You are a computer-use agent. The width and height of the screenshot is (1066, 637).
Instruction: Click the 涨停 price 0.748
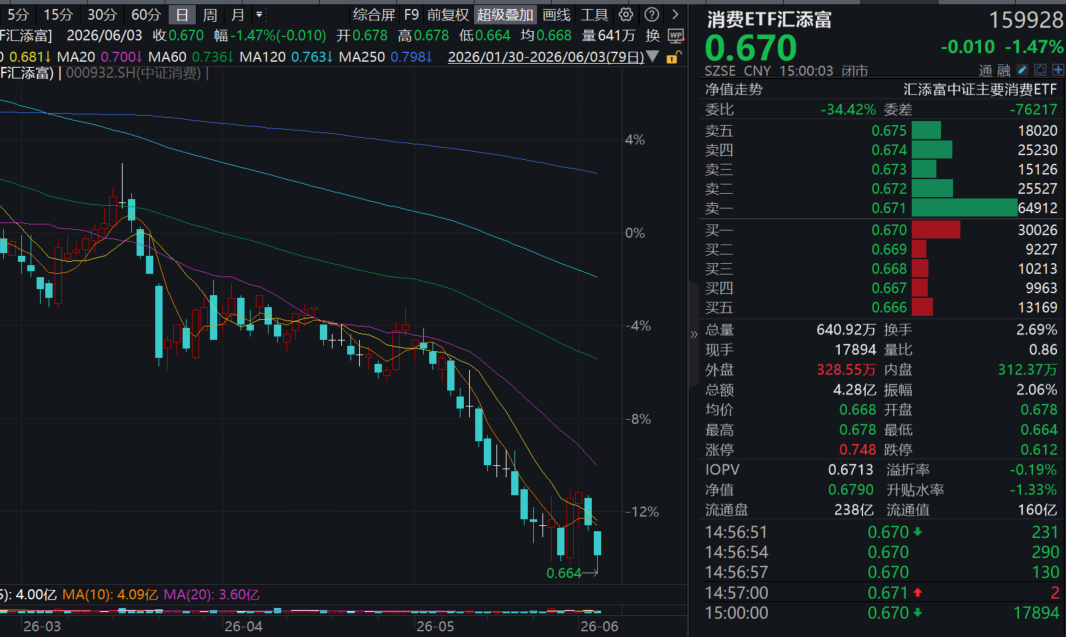point(857,449)
